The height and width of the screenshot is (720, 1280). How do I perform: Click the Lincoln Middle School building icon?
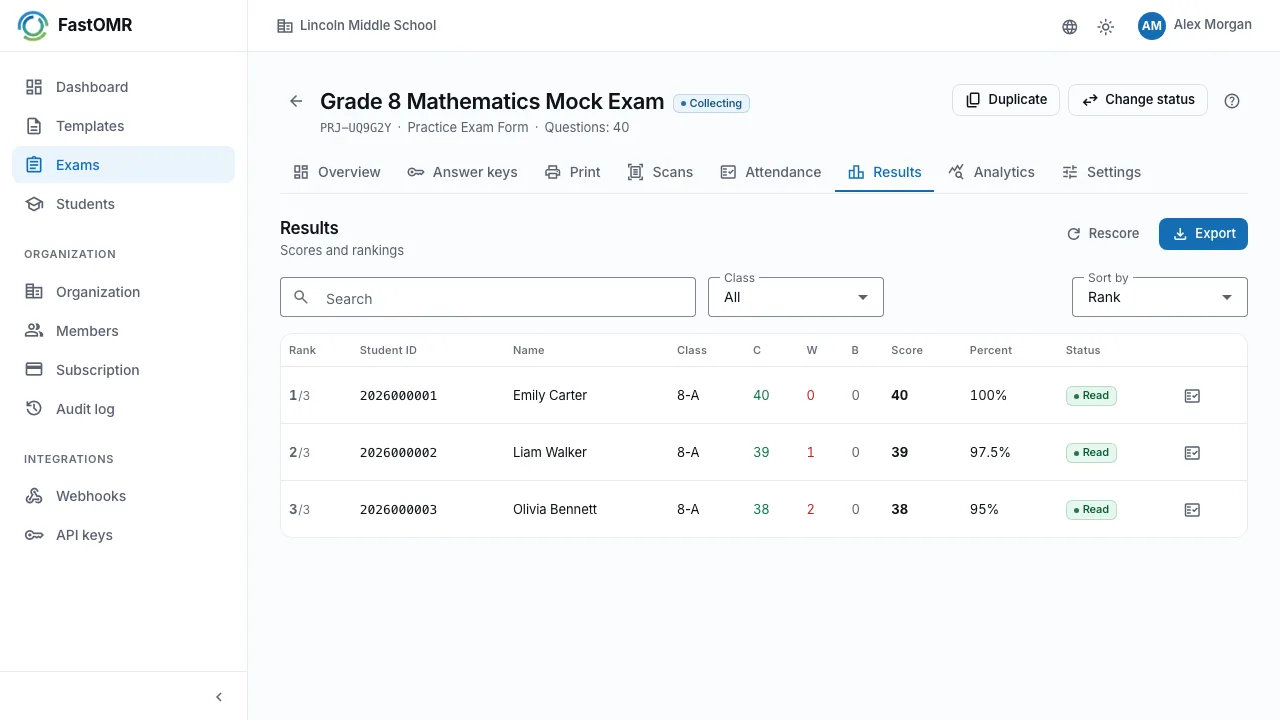(x=285, y=26)
